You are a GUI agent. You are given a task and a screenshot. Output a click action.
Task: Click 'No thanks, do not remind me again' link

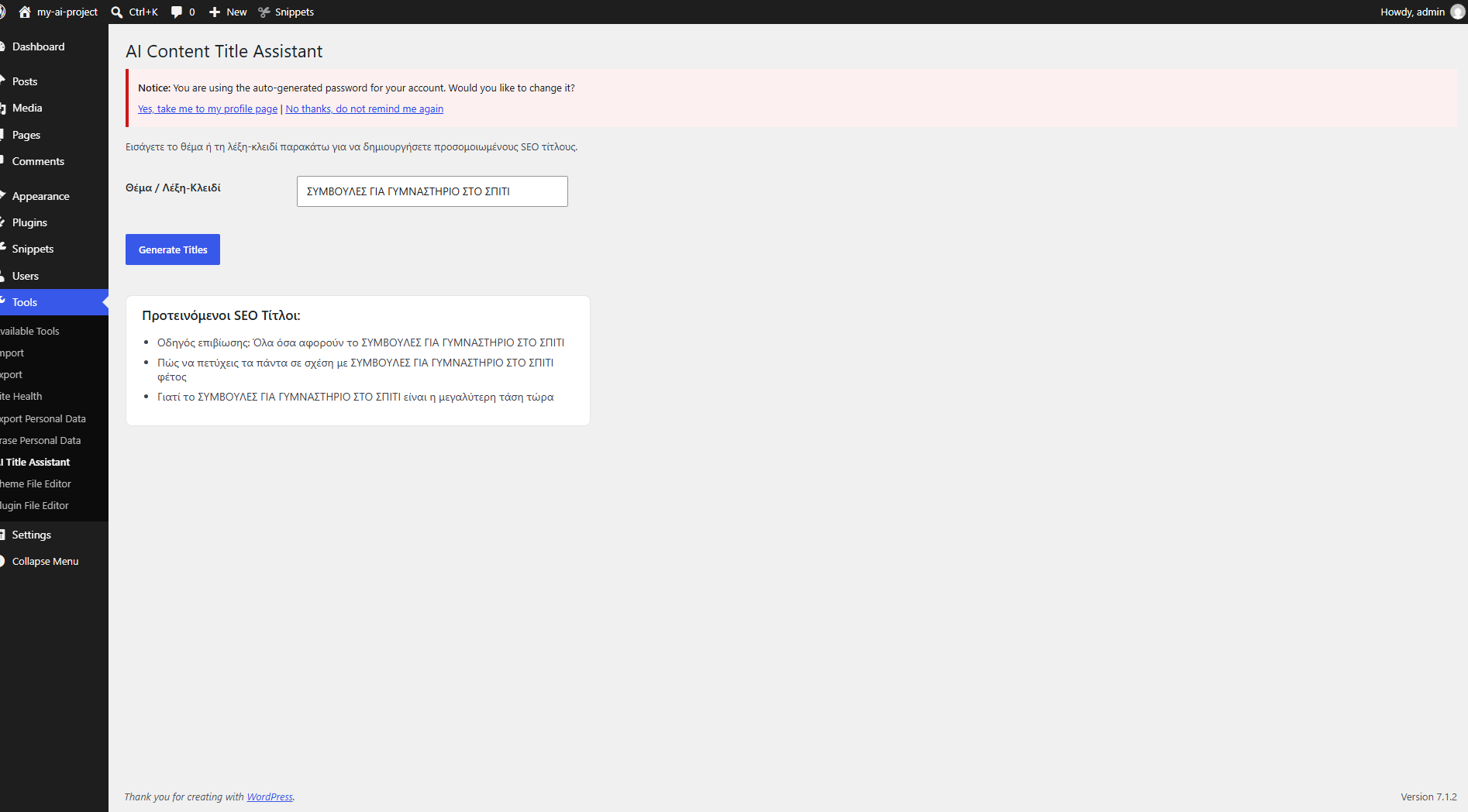click(x=364, y=108)
